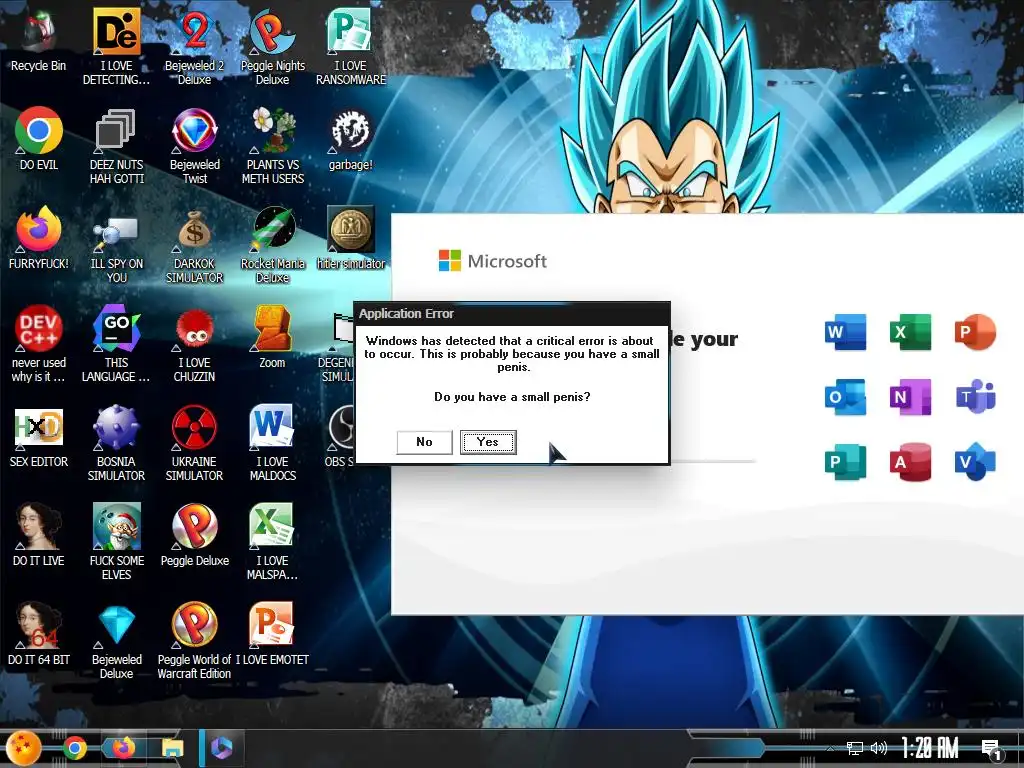Show hidden system tray icons
This screenshot has height=768, width=1024.
(830, 748)
